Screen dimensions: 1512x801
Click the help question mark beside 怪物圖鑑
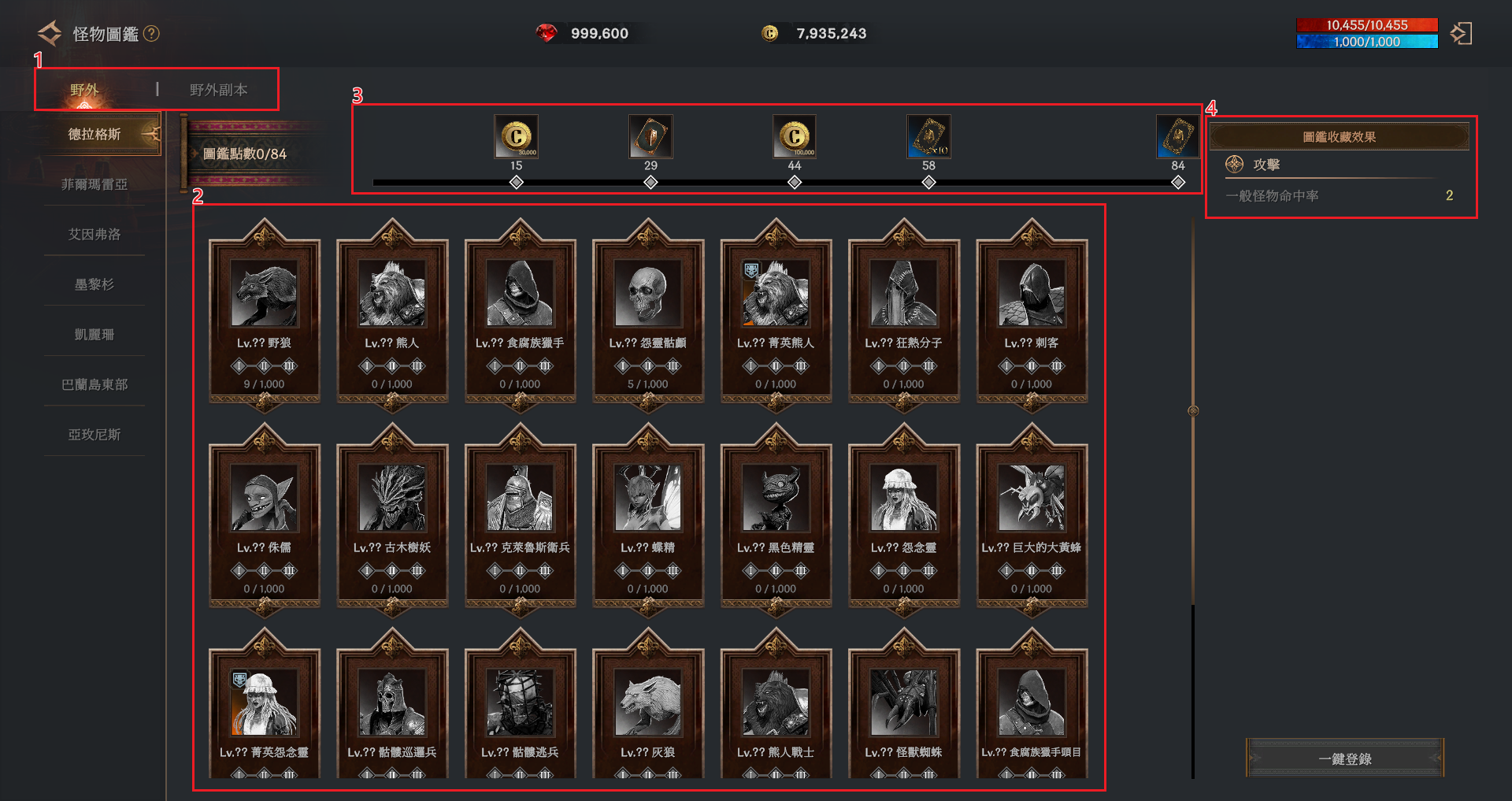pos(152,34)
